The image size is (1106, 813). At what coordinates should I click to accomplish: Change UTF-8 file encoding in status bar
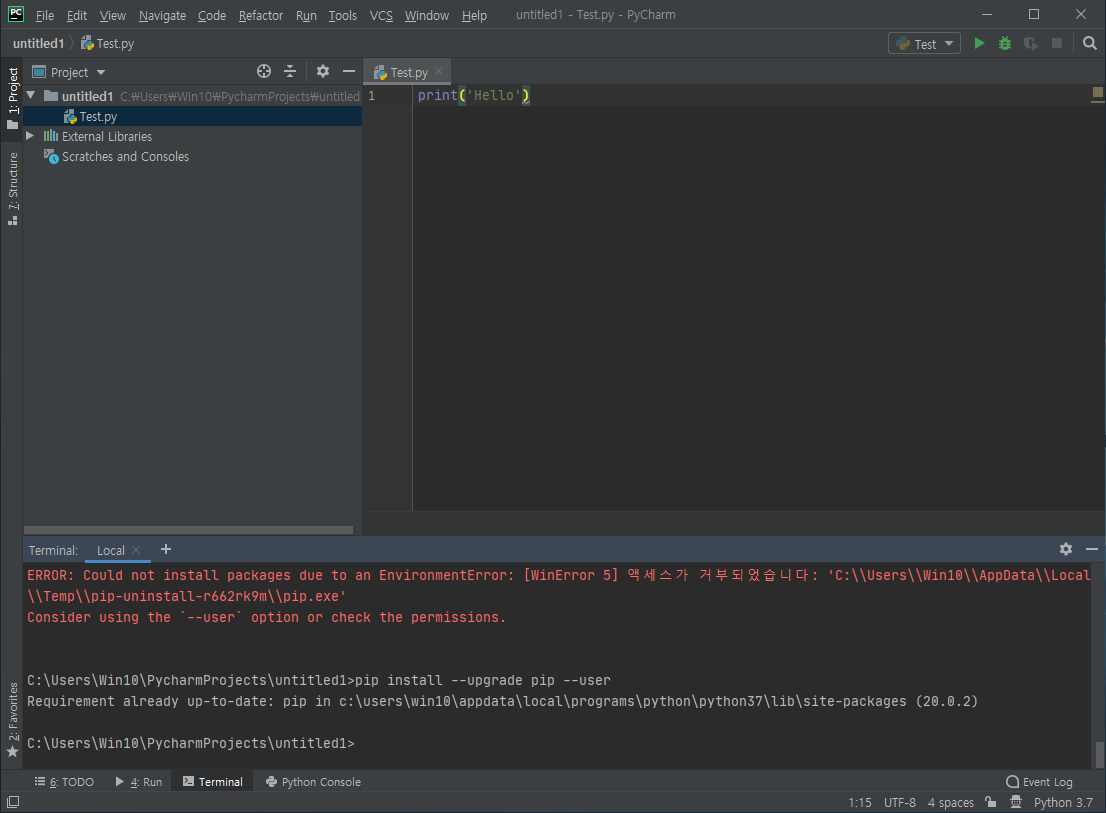[x=899, y=802]
